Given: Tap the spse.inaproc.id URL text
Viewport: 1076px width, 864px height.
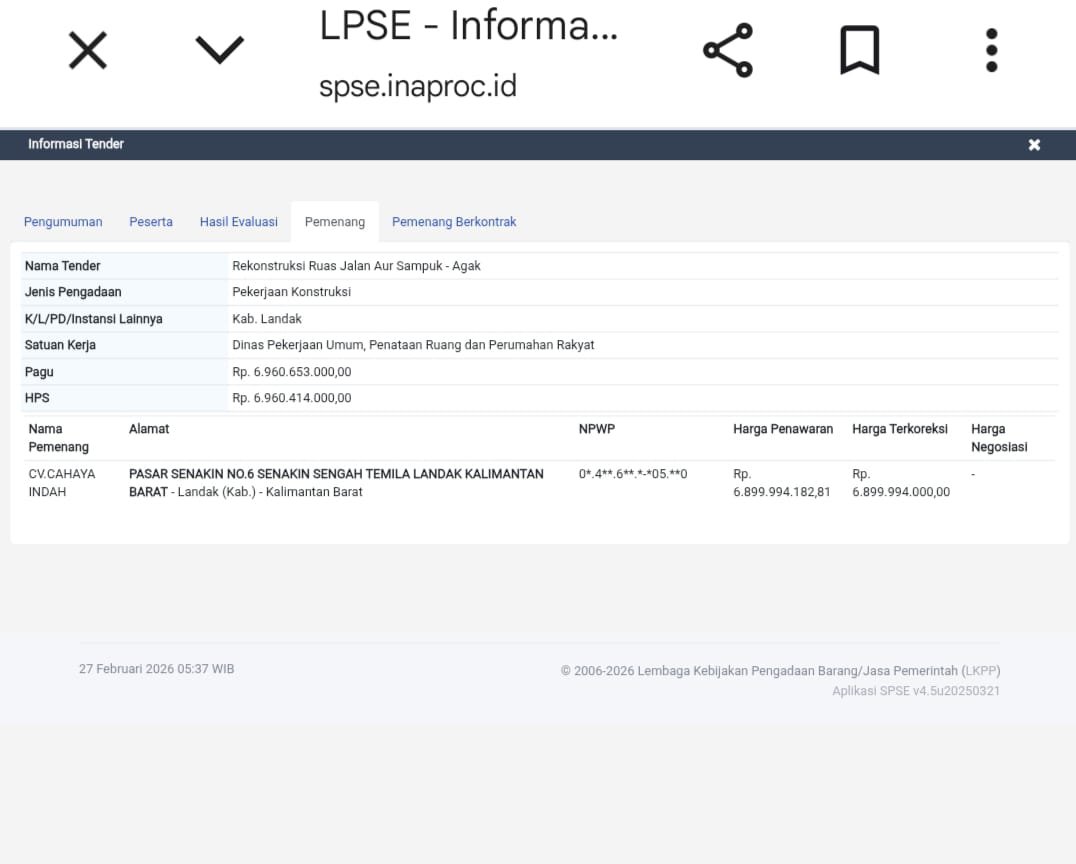Looking at the screenshot, I should tap(418, 87).
